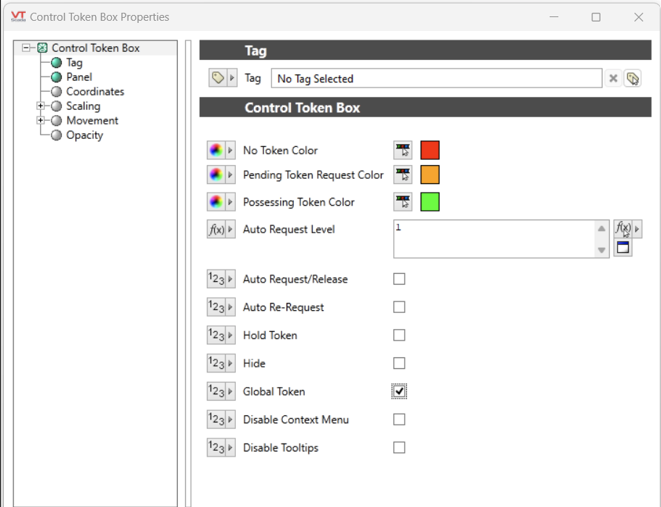Click the No Tag Selected field
The image size is (661, 507).
click(x=438, y=78)
